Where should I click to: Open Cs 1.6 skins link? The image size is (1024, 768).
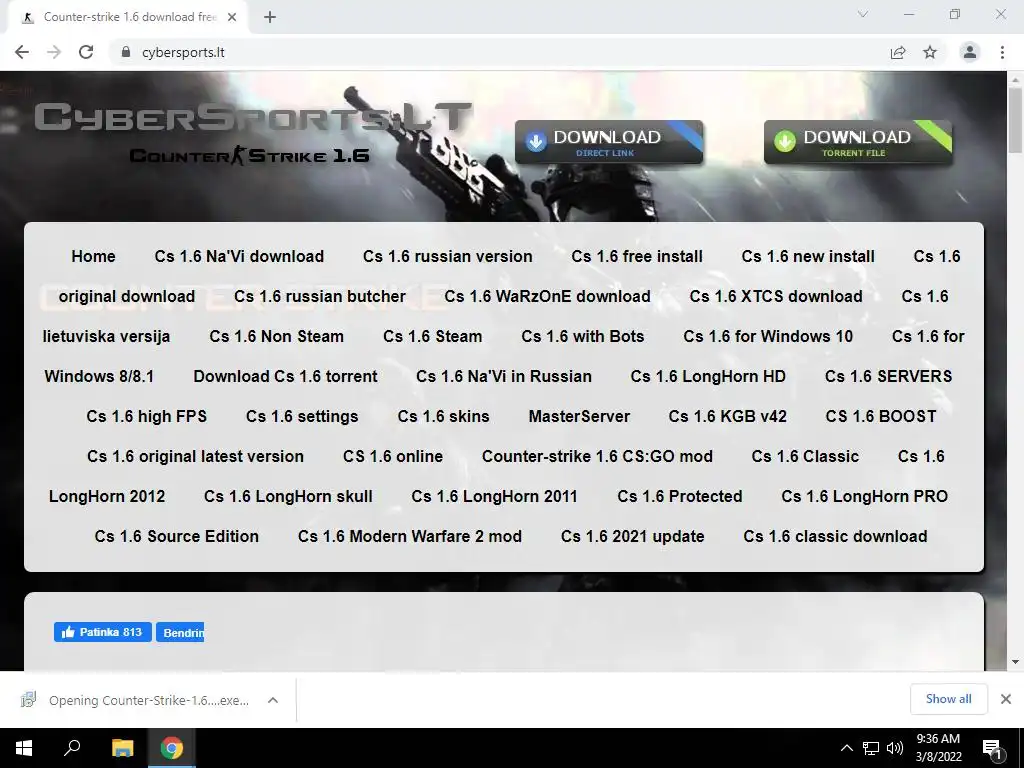click(443, 416)
